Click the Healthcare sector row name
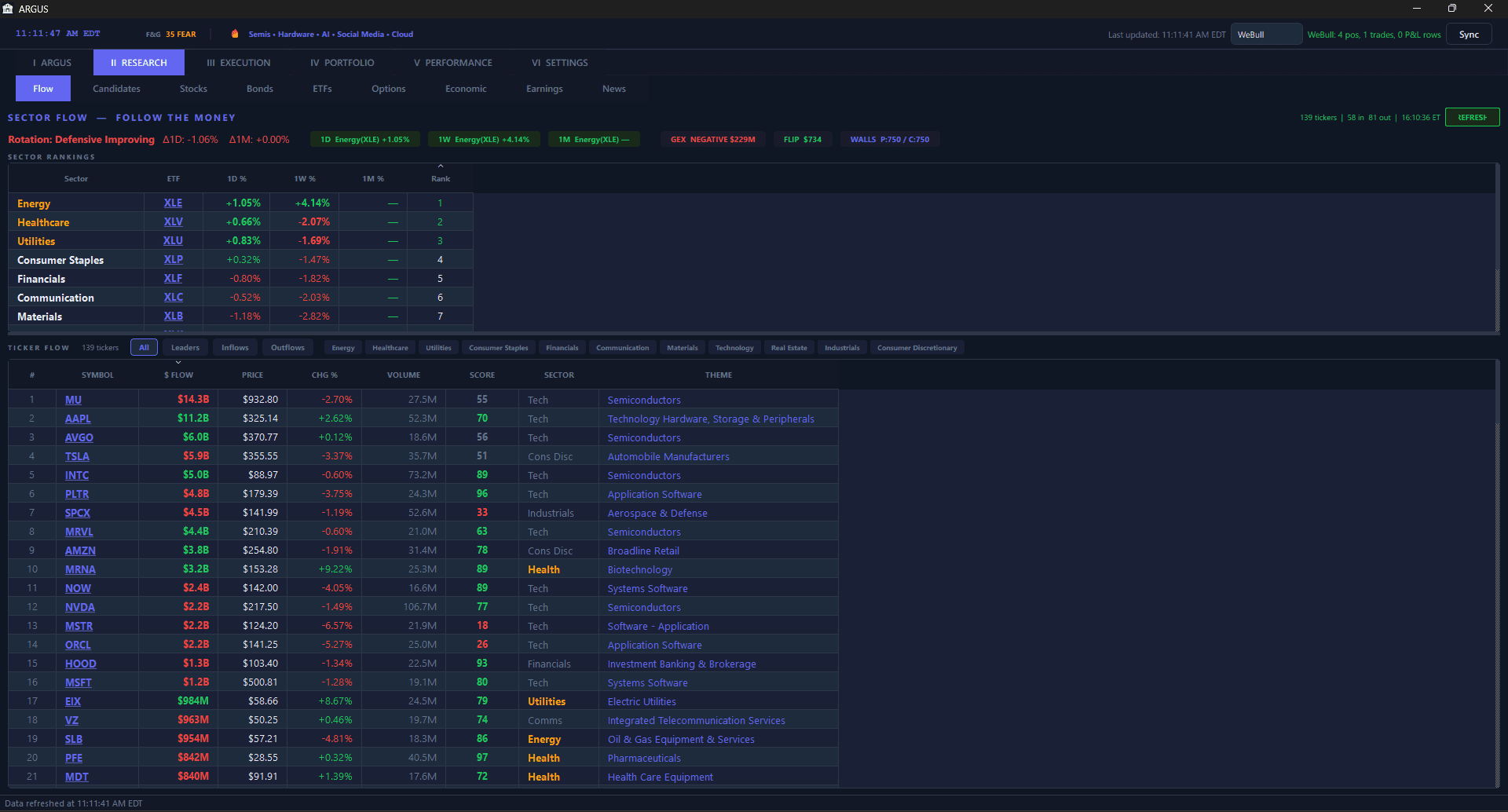 (43, 222)
